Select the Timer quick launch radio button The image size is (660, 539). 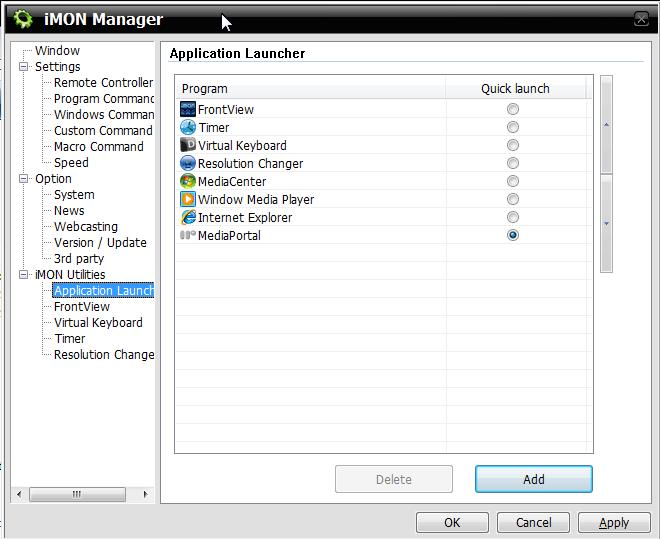click(x=513, y=127)
